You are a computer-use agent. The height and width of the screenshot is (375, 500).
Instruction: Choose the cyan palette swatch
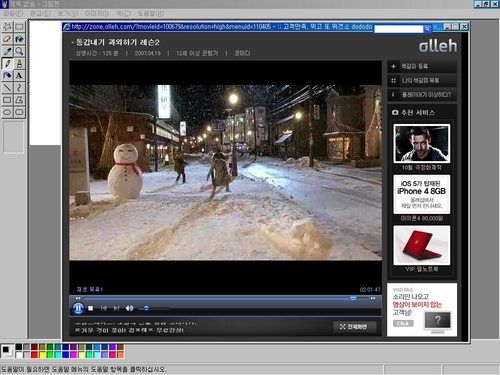pyautogui.click(x=58, y=355)
